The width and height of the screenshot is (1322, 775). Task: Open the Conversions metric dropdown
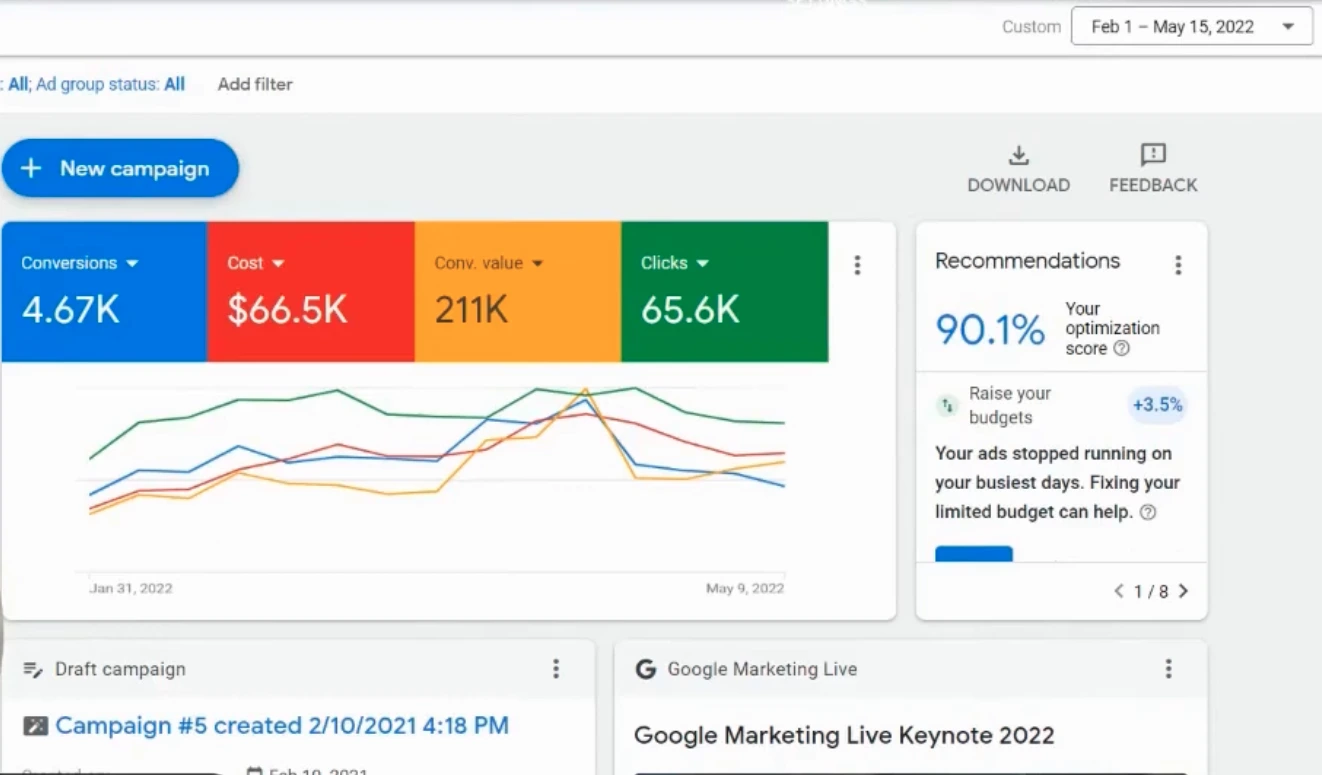(x=80, y=263)
